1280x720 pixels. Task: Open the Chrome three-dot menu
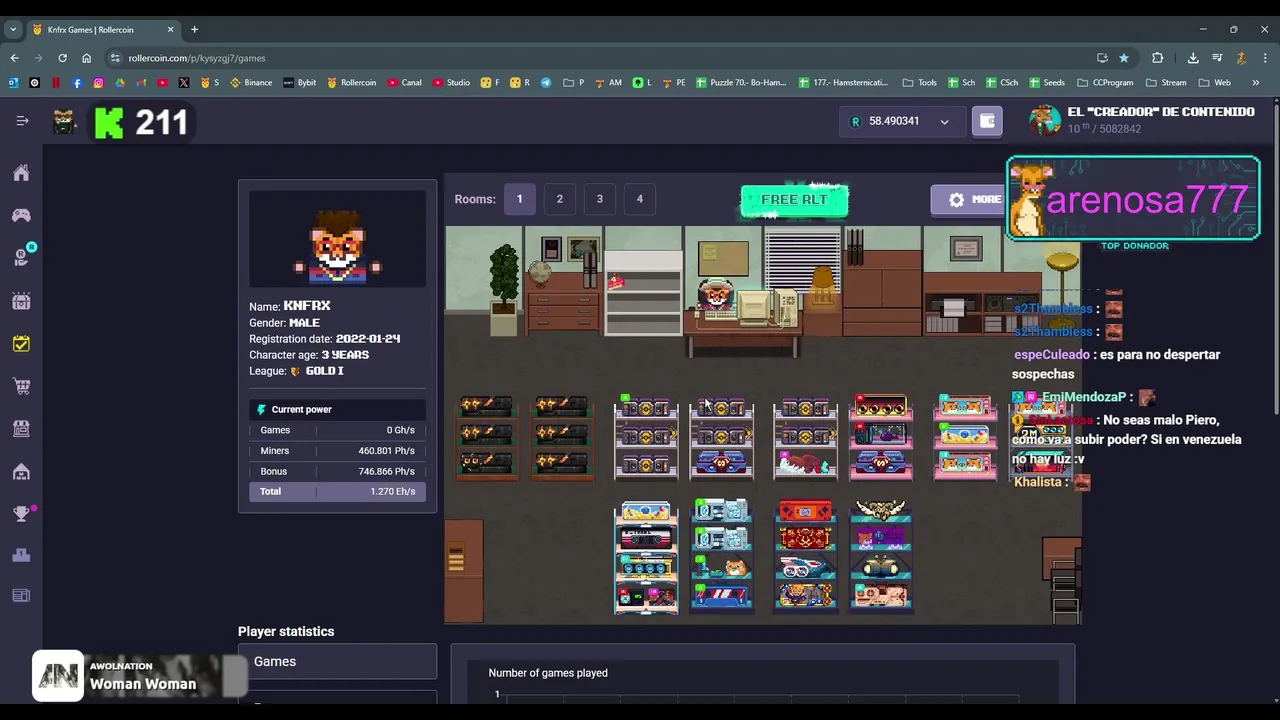point(1265,58)
